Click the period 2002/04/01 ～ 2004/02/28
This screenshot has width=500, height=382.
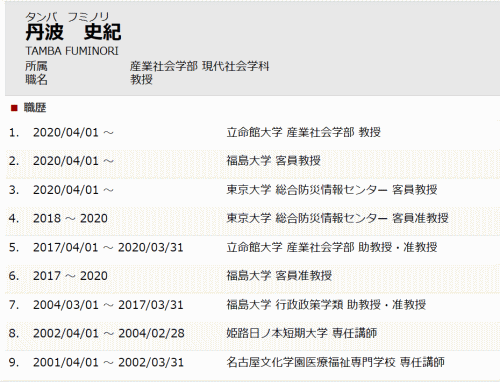tap(109, 333)
